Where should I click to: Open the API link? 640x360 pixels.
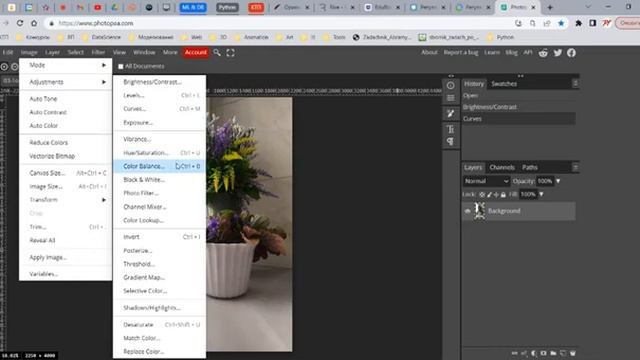pyautogui.click(x=528, y=52)
